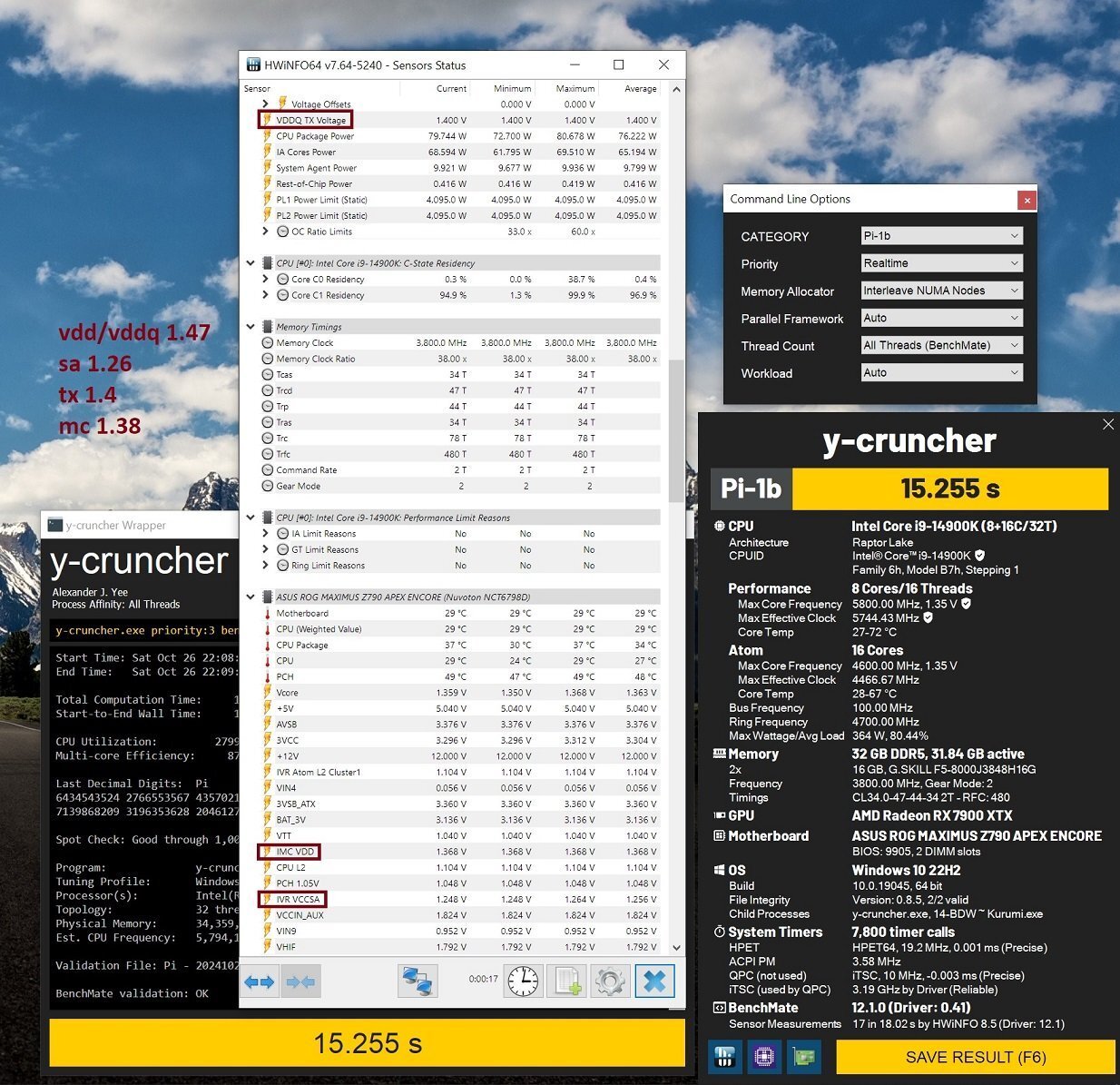
Task: Click the Memory Timings section chip icon
Action: click(x=268, y=327)
